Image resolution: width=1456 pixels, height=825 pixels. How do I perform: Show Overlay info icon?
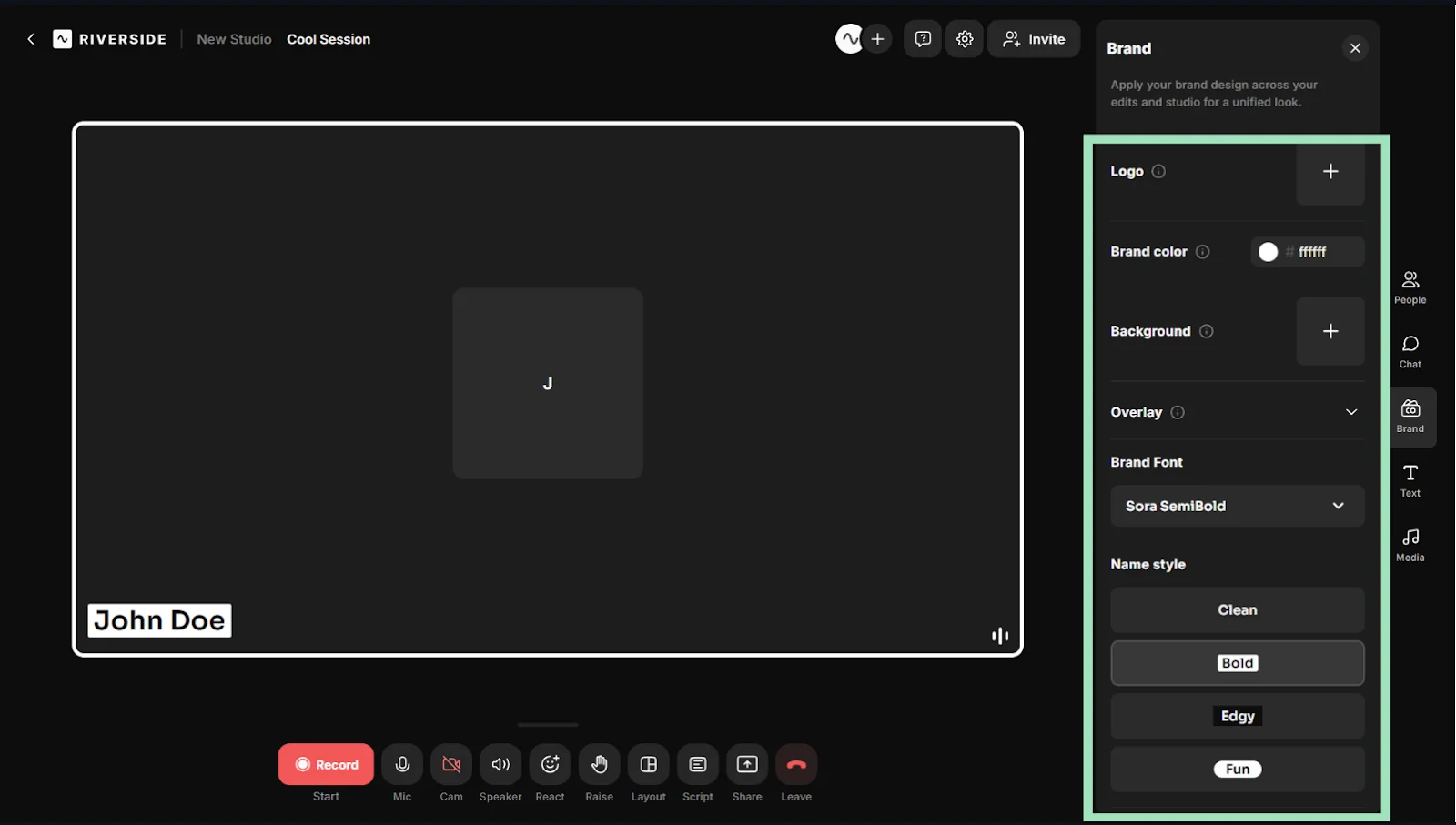(x=1178, y=412)
